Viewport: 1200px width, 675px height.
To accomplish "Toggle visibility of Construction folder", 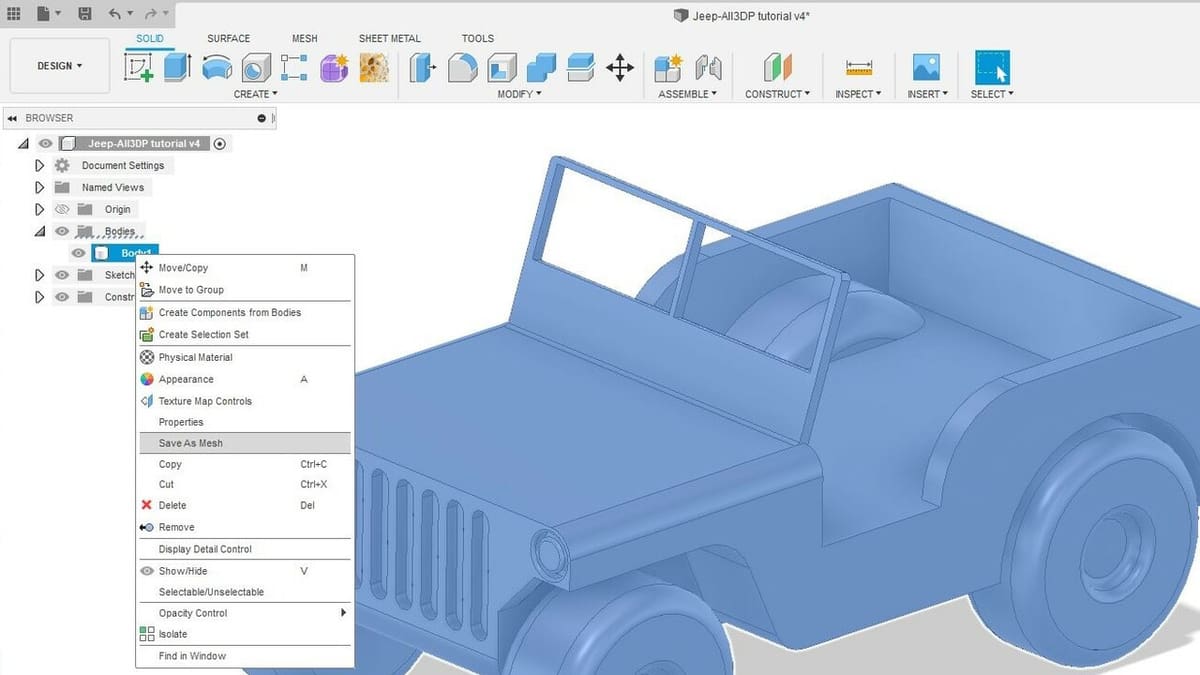I will [62, 297].
